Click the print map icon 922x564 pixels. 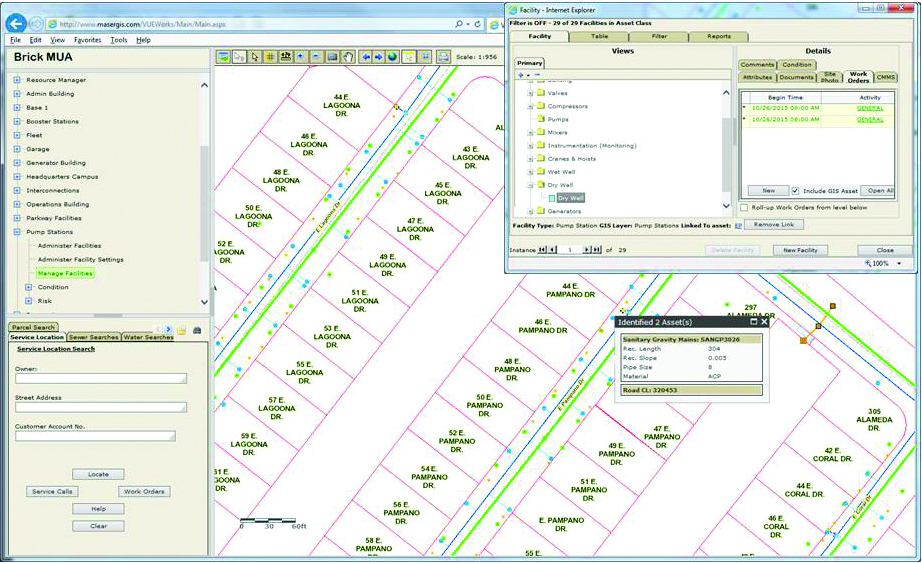[444, 57]
